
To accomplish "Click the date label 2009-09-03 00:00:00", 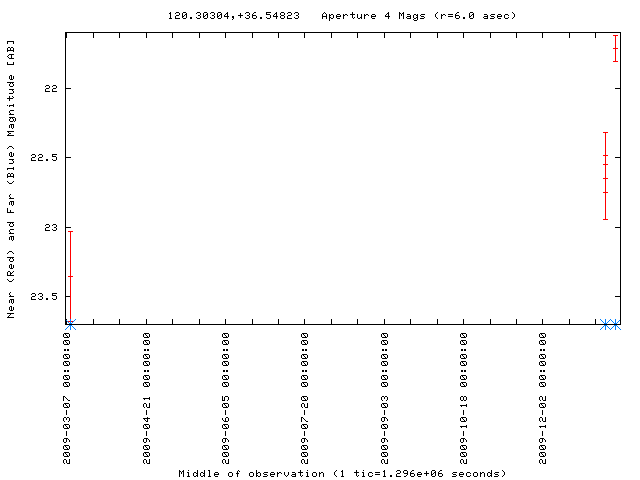I will pyautogui.click(x=384, y=398).
